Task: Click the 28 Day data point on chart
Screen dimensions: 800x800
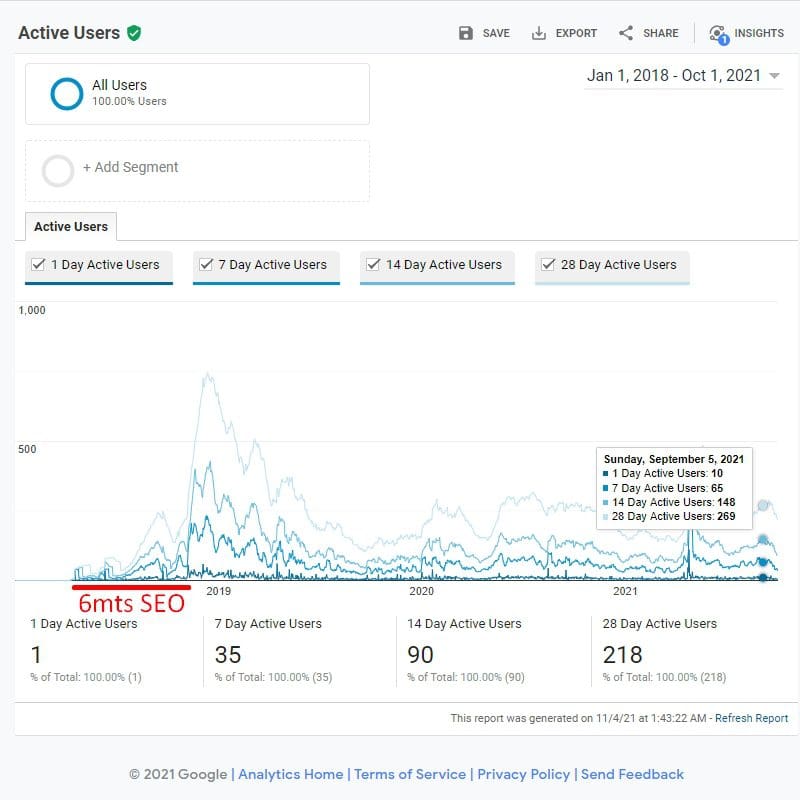Action: [765, 506]
